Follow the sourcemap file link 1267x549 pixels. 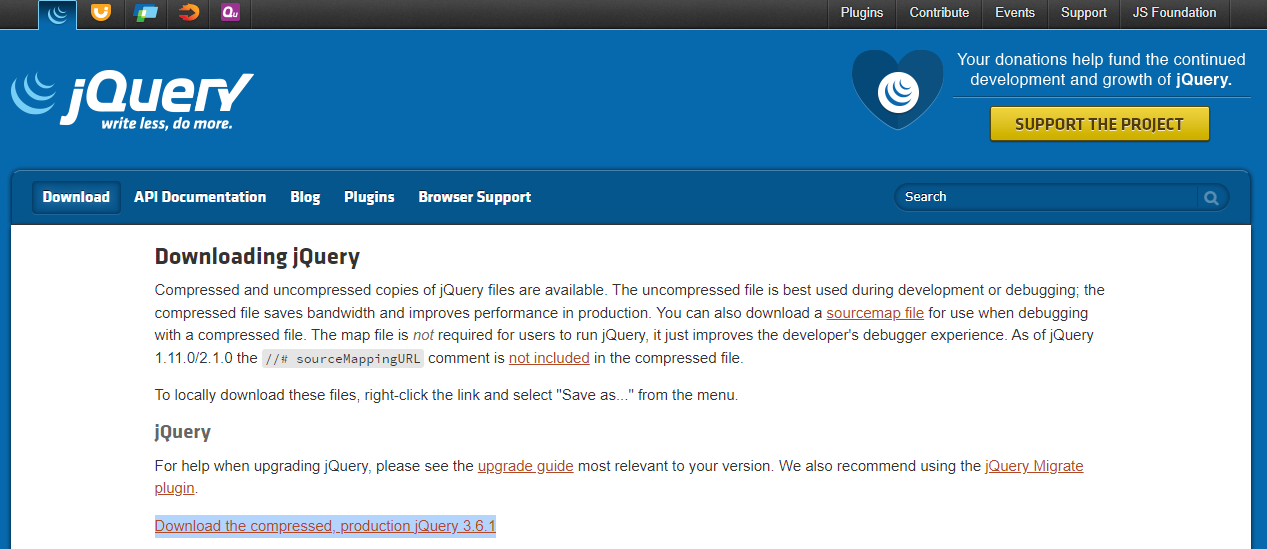tap(875, 313)
